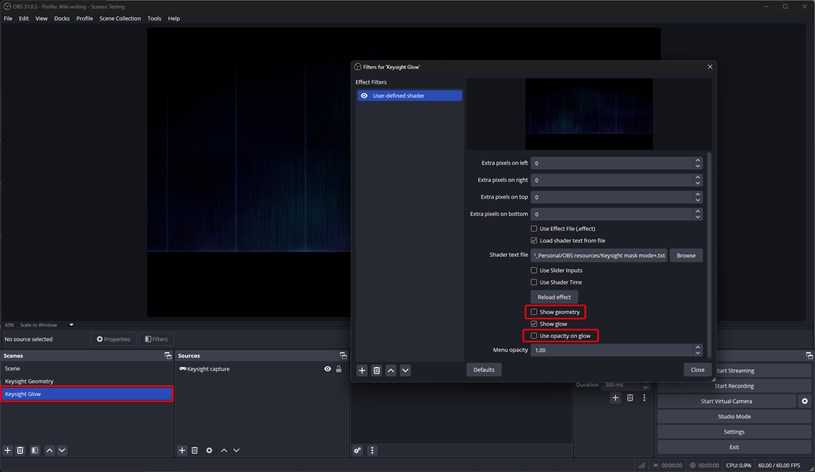Increase Extra pixels on top value
This screenshot has width=815, height=472.
click(x=698, y=194)
